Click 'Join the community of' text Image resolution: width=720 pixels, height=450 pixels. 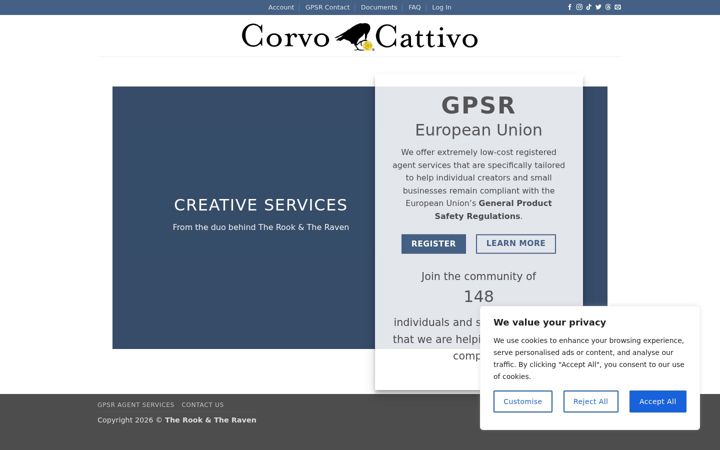[x=478, y=276]
